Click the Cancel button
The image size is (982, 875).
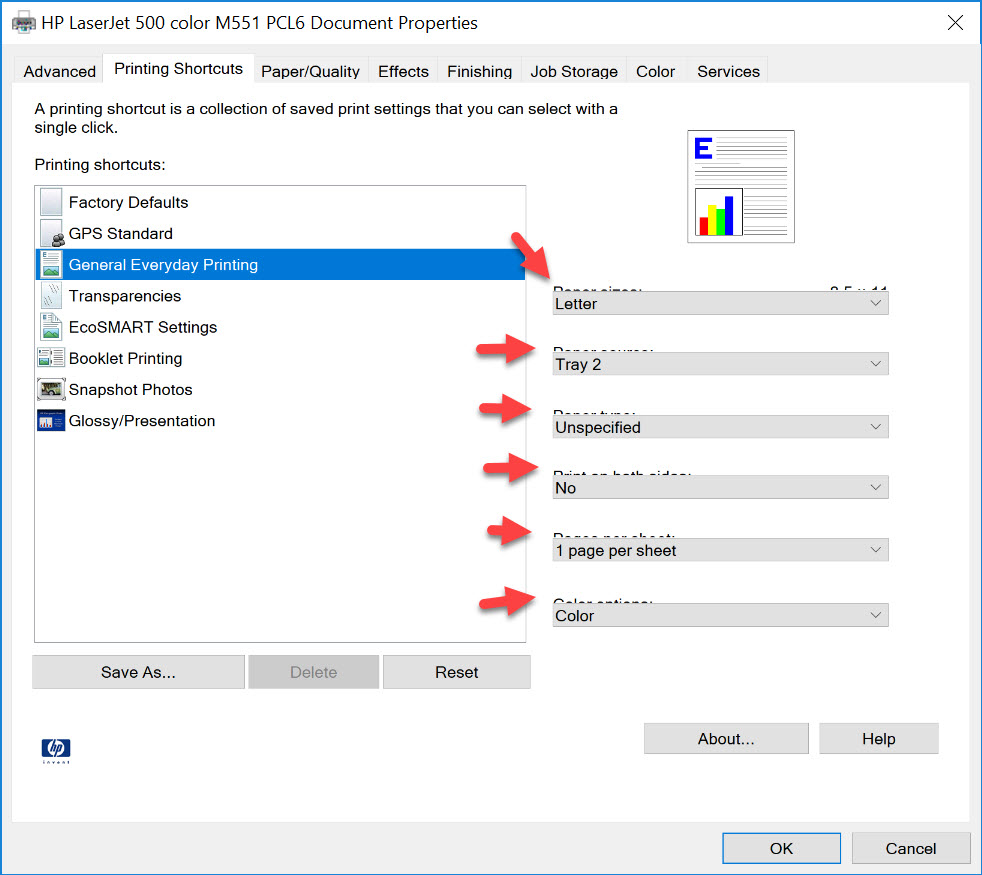tap(911, 848)
